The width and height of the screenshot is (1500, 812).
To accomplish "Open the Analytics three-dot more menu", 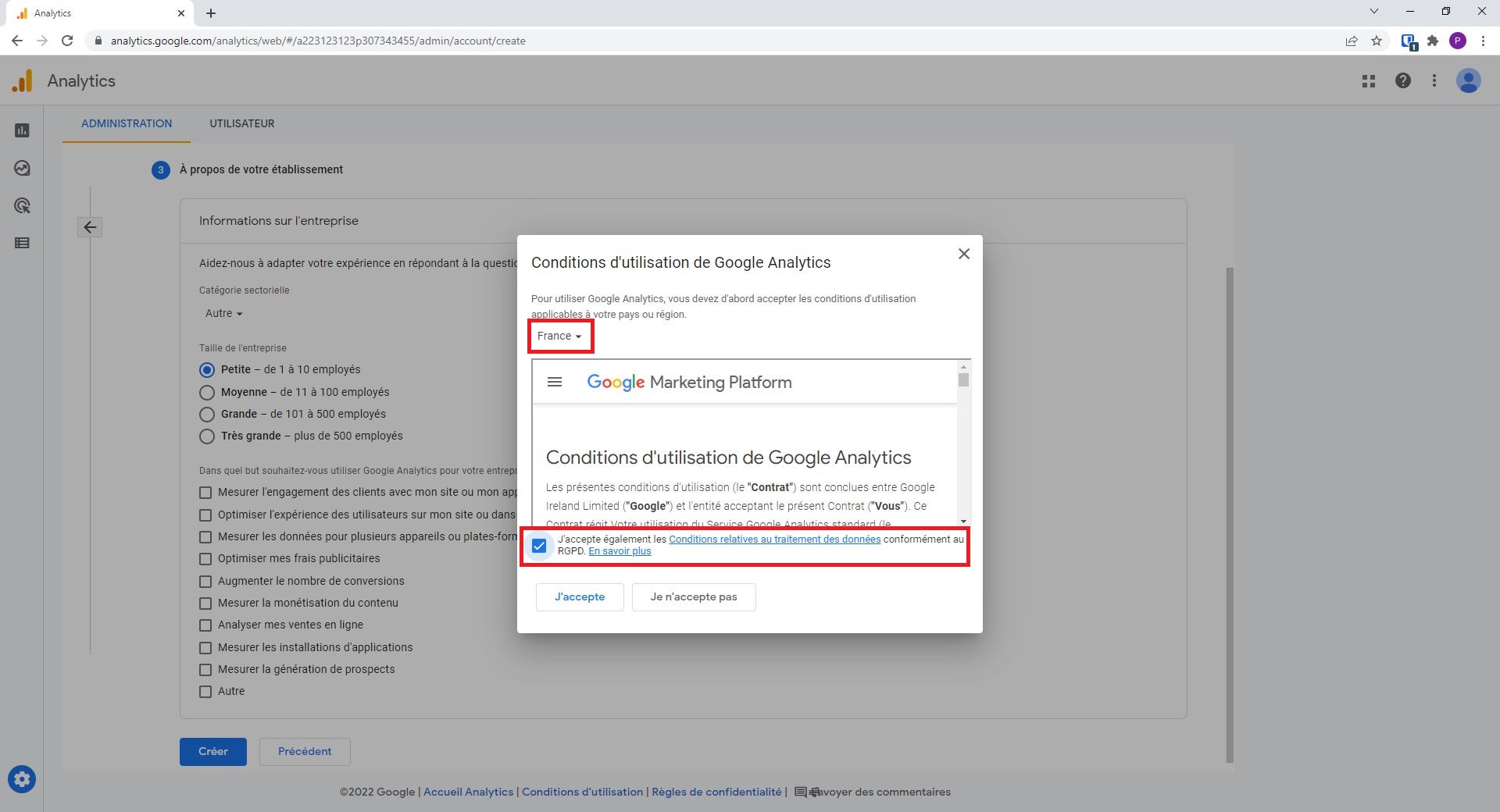I will (1434, 80).
